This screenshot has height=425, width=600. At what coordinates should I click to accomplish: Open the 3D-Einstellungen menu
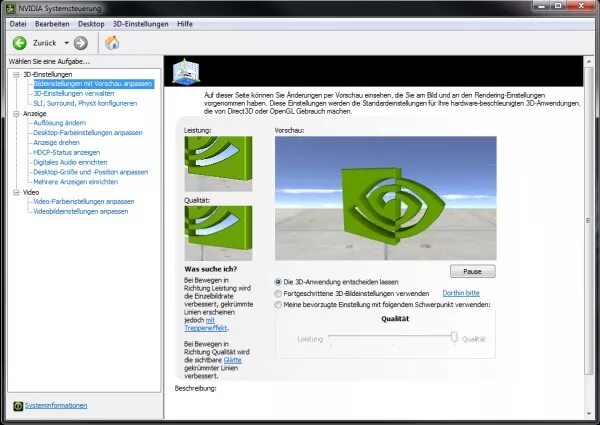coord(140,24)
